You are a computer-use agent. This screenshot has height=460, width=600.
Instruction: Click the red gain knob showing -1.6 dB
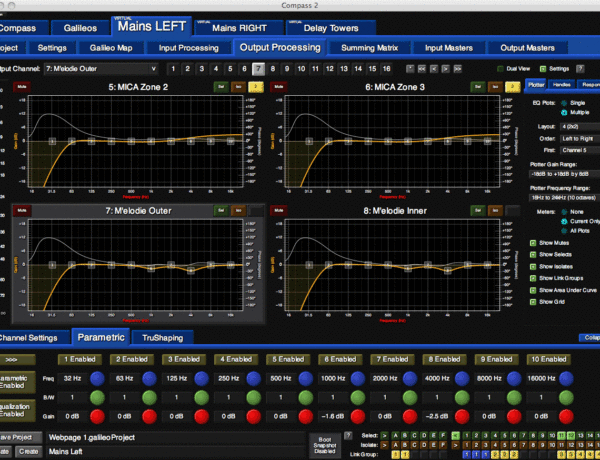(359, 415)
